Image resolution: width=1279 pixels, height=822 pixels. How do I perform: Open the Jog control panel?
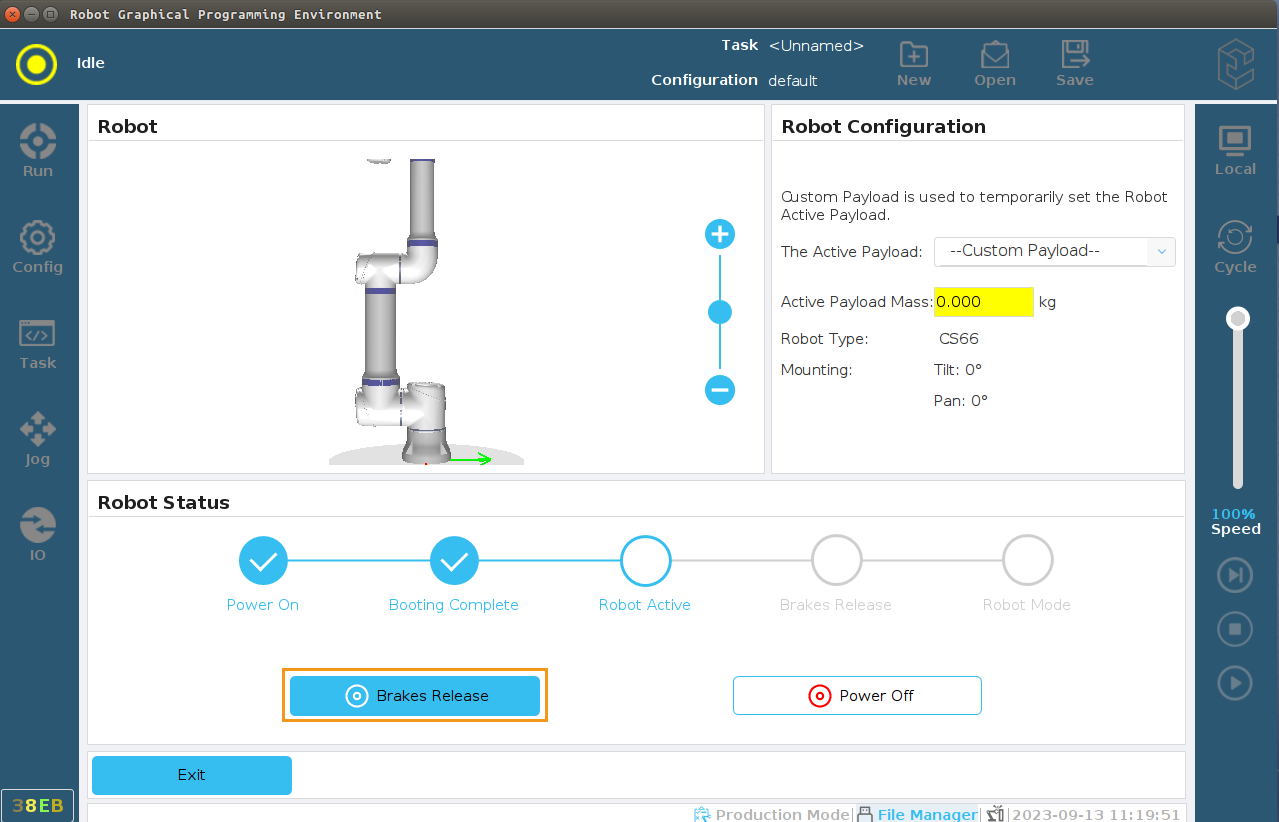point(38,439)
